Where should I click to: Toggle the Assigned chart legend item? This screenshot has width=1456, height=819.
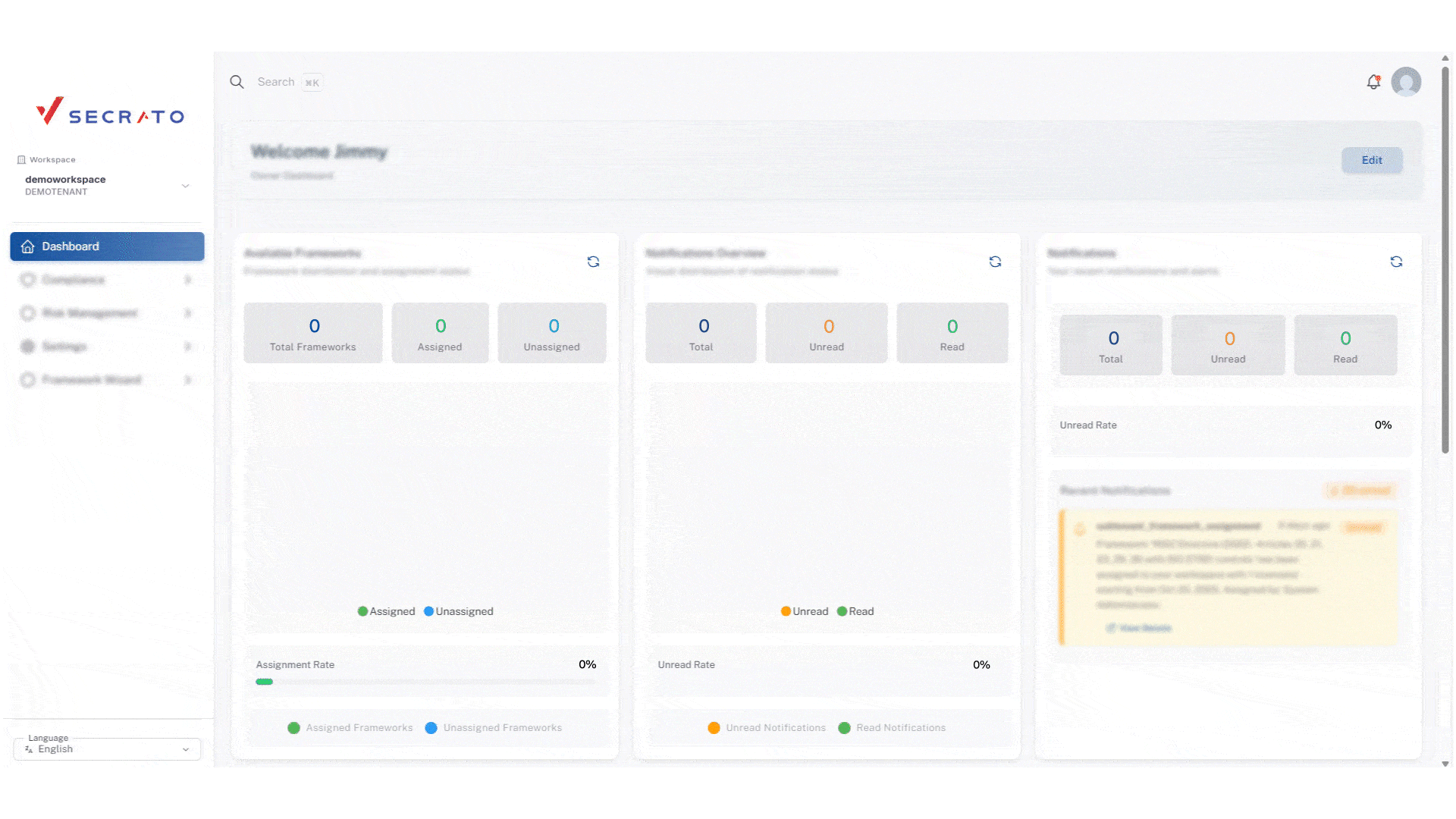click(386, 611)
